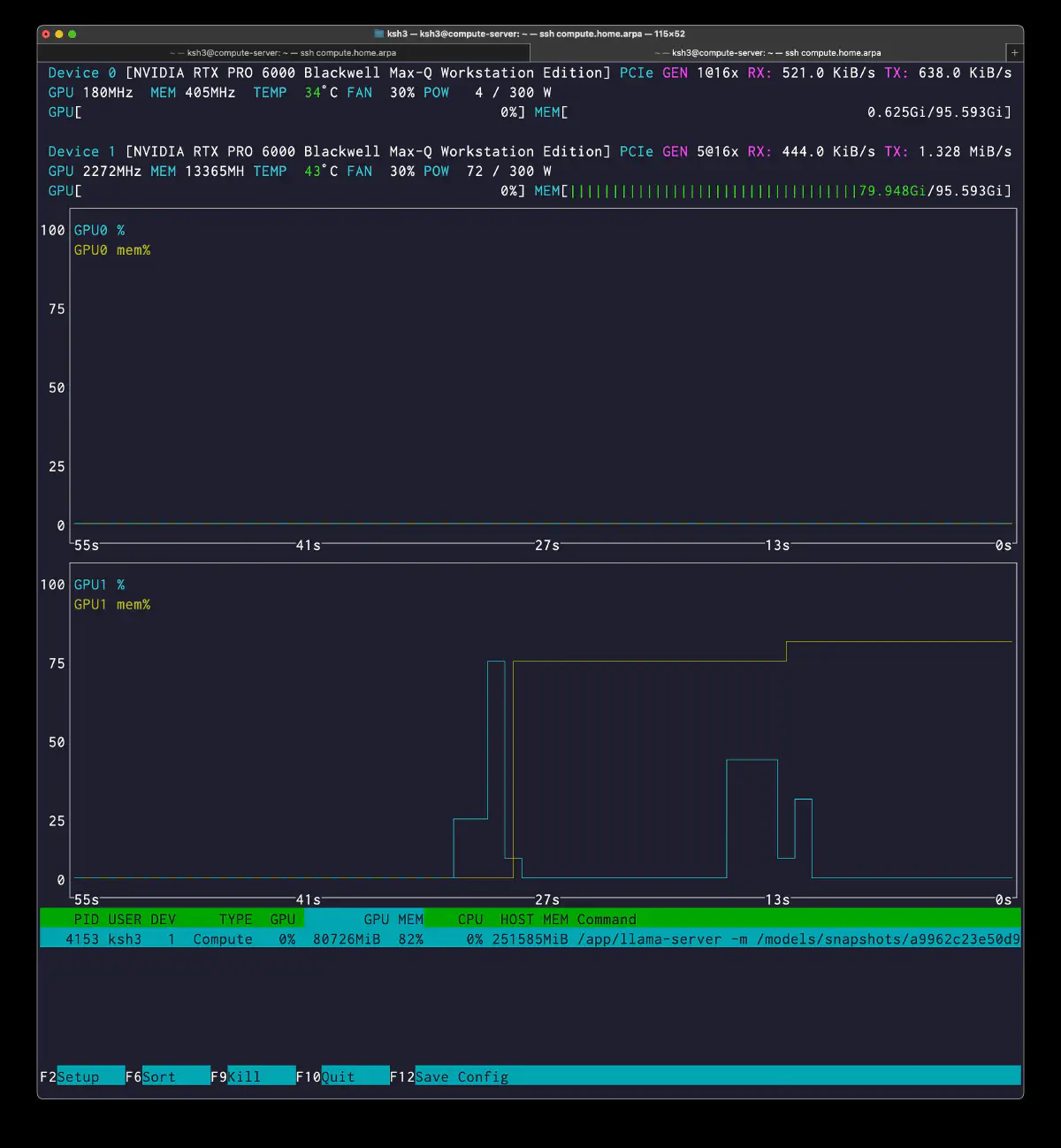Click the Device 0 GPU utilization bar
The height and width of the screenshot is (1148, 1061).
tap(286, 111)
